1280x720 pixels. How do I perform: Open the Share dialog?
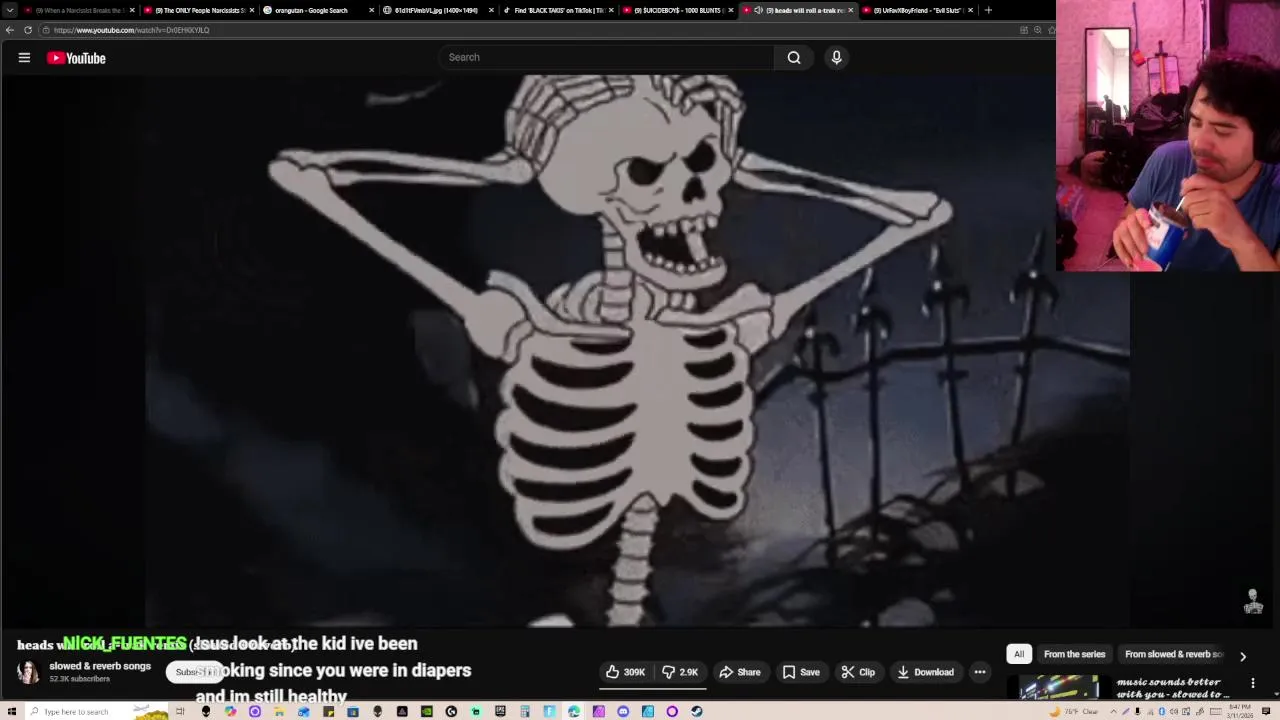tap(740, 672)
